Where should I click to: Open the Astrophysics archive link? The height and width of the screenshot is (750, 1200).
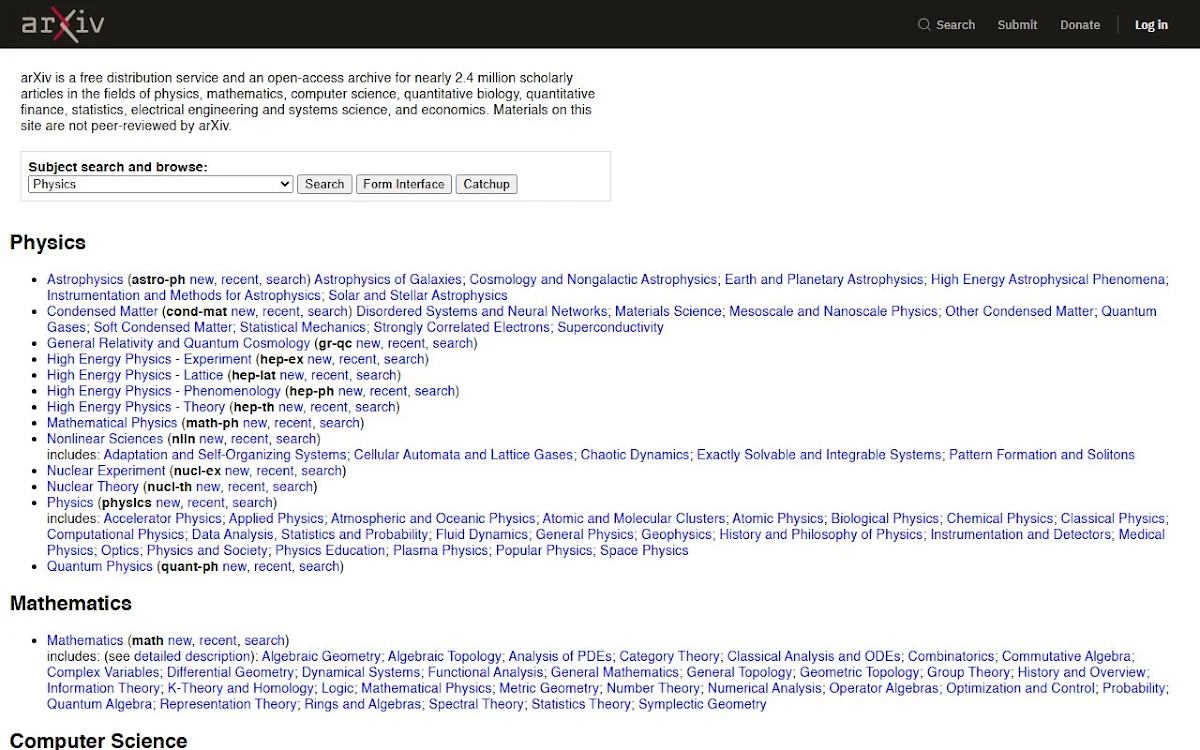tap(85, 279)
